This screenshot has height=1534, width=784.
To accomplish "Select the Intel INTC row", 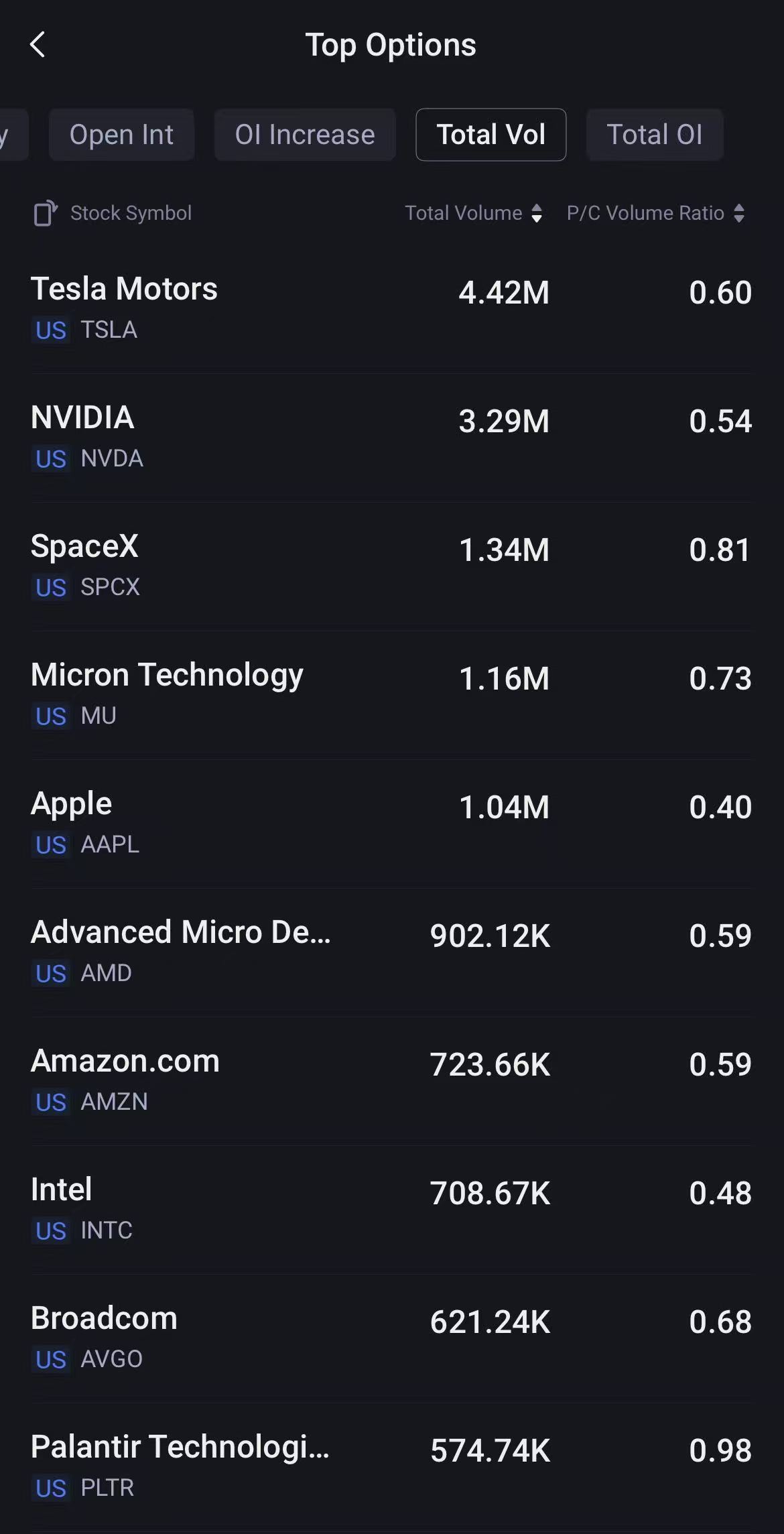I will point(392,1210).
